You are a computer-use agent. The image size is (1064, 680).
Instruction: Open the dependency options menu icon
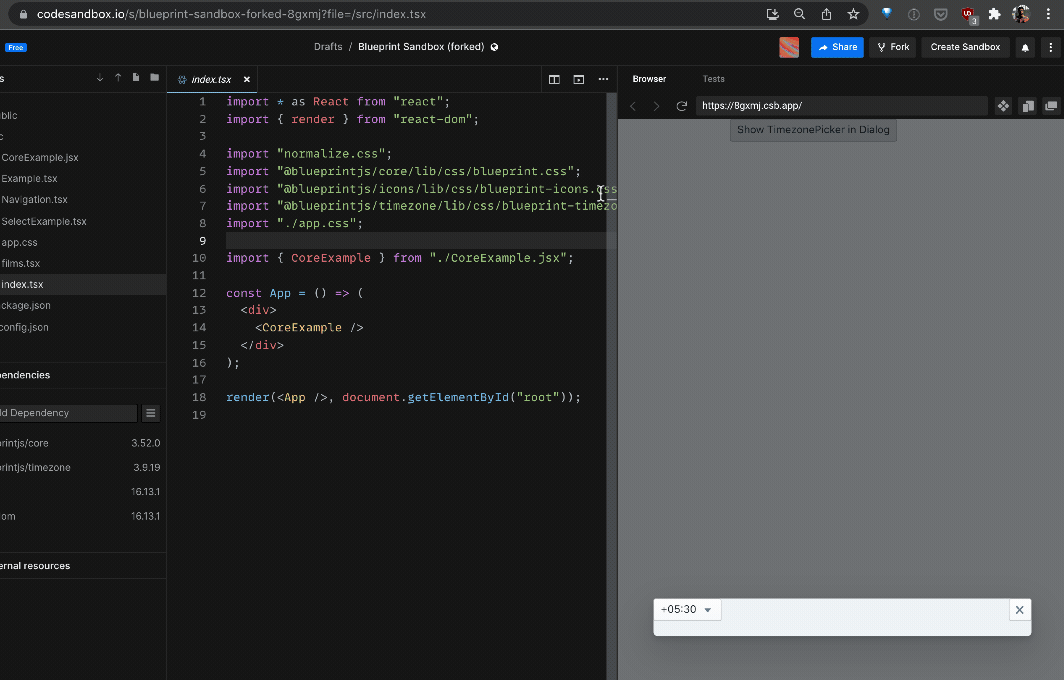pos(150,413)
